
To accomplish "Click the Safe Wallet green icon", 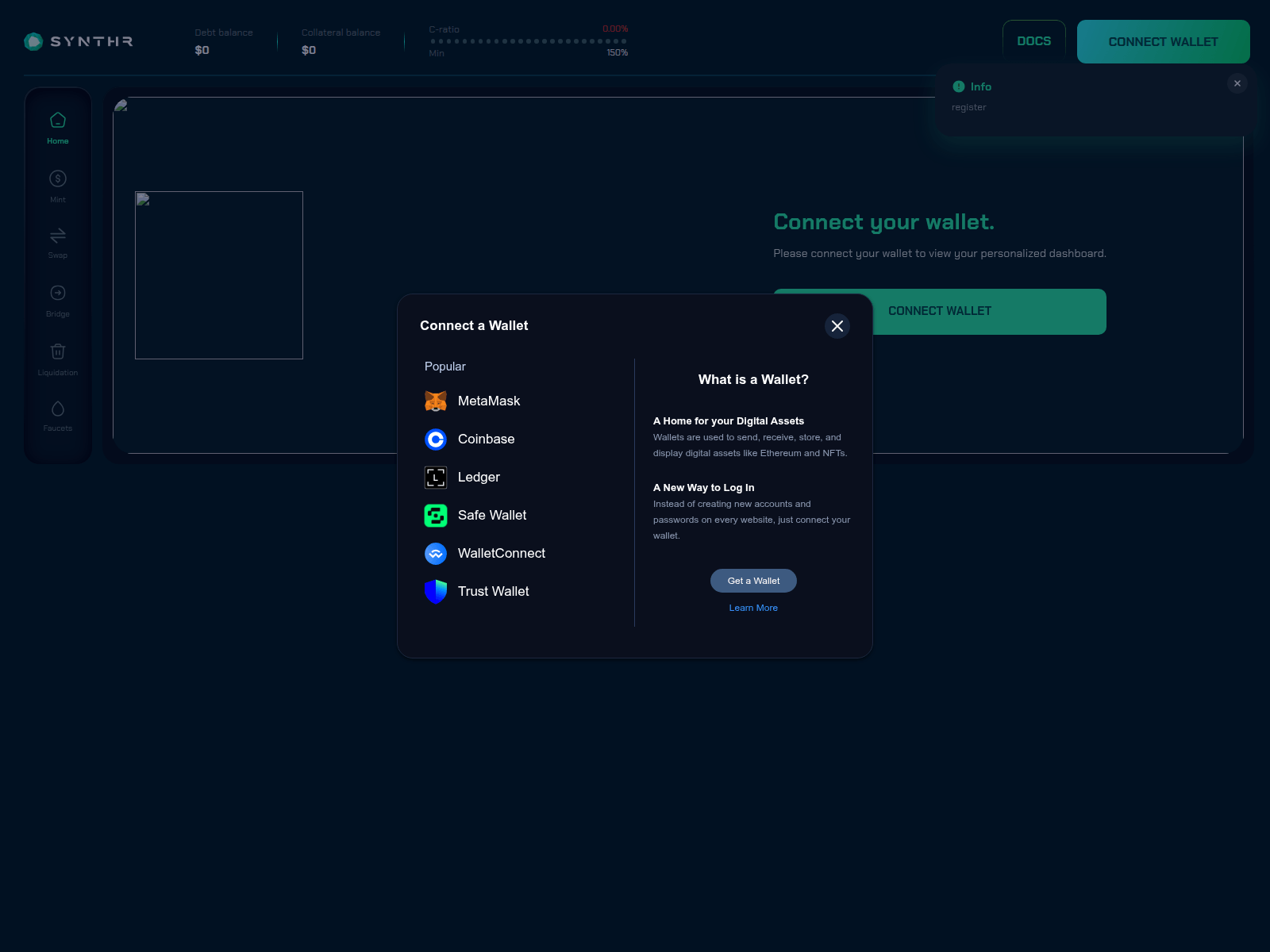I will tap(436, 516).
